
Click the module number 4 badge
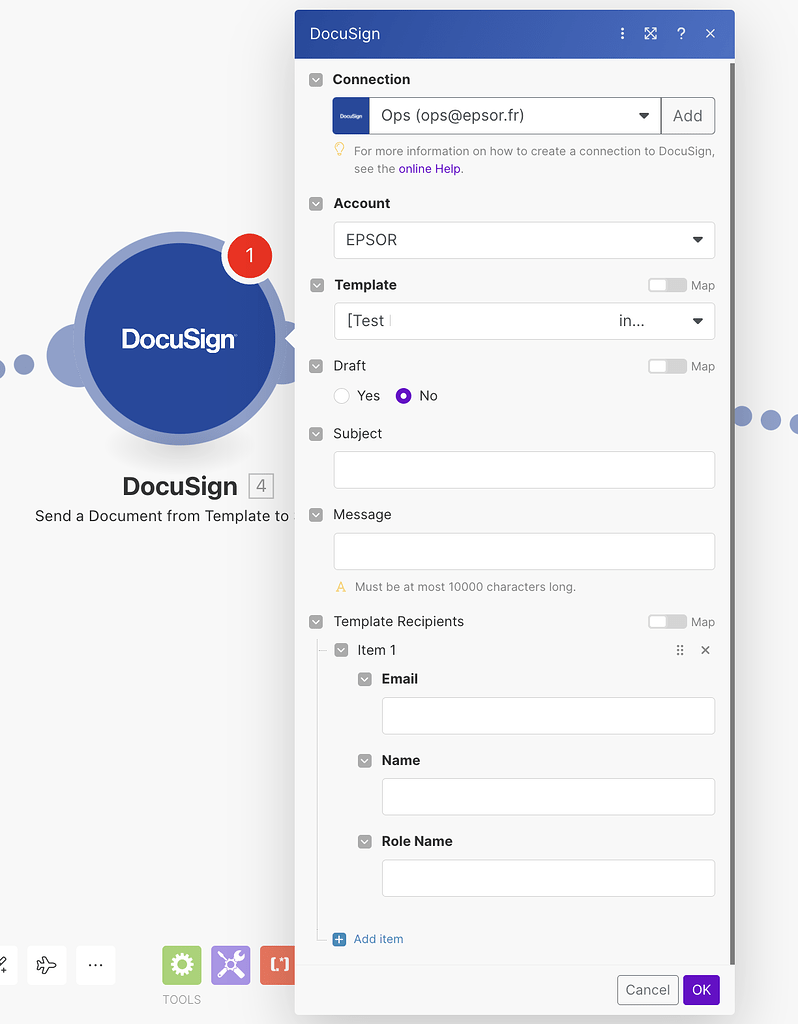(261, 486)
